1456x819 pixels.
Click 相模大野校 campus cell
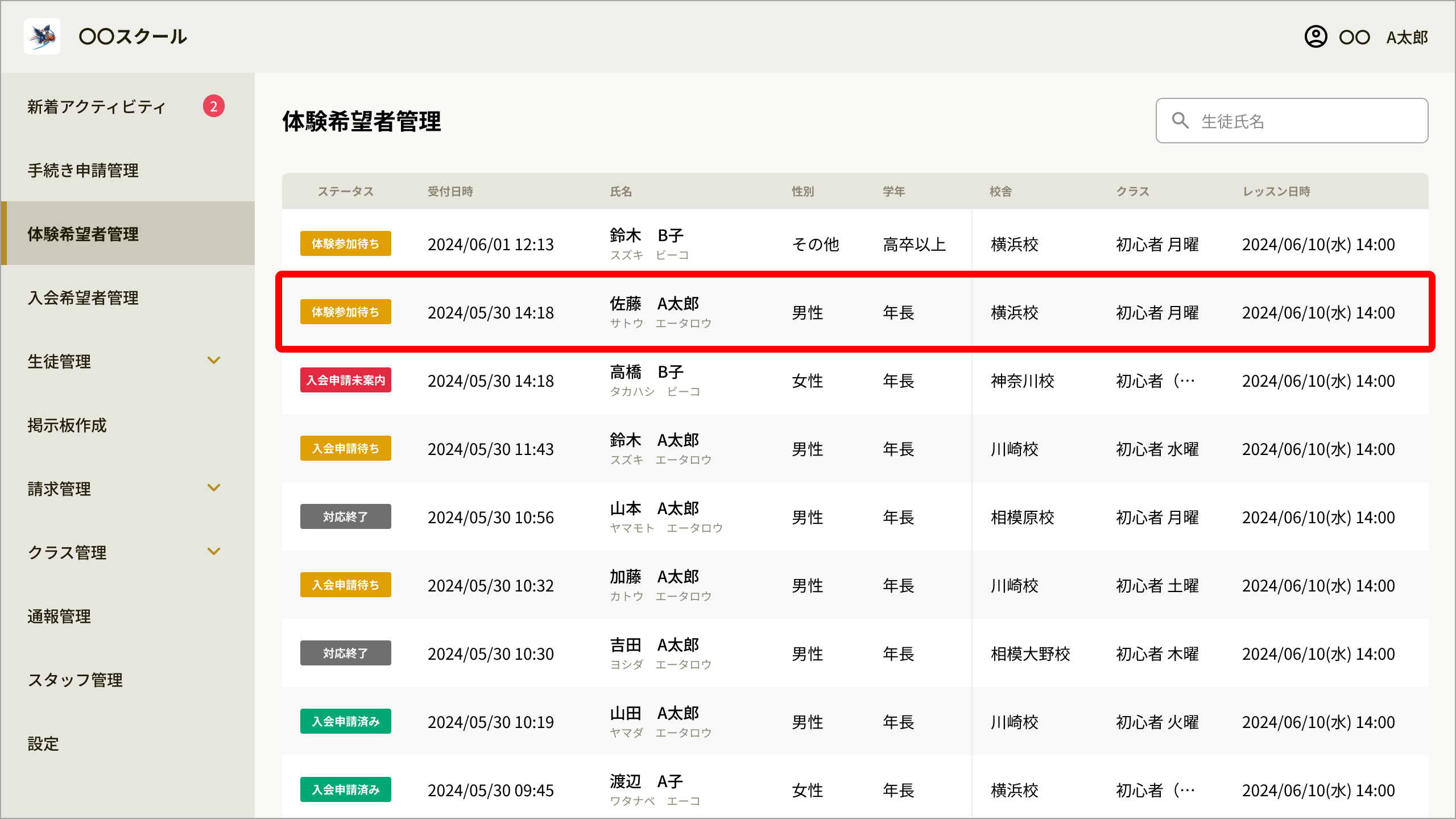pyautogui.click(x=1031, y=653)
